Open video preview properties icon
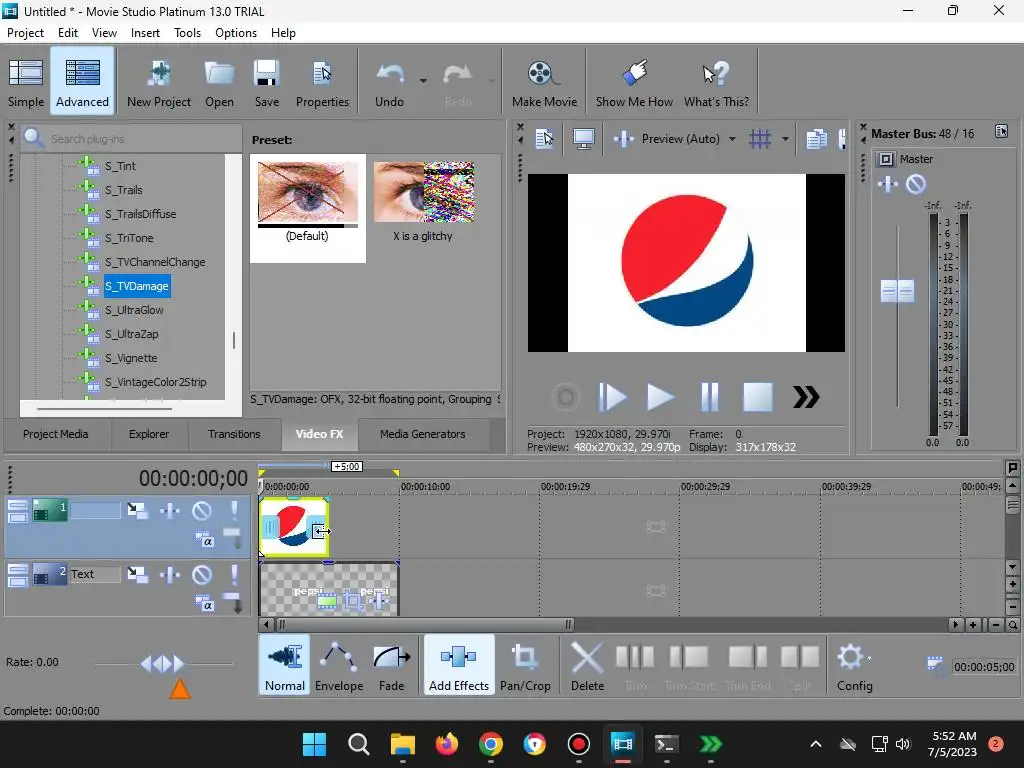Screen dimensions: 1024x768 click(544, 138)
